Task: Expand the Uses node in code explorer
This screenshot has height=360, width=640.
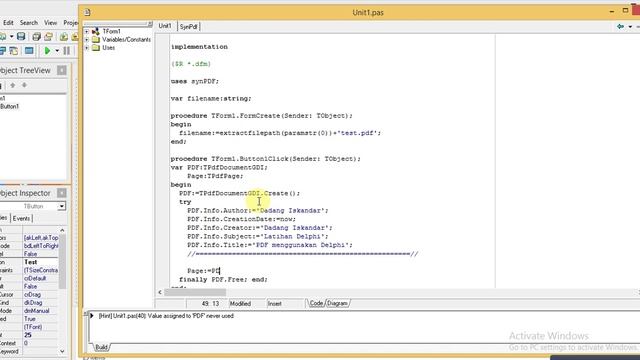Action: (87, 48)
